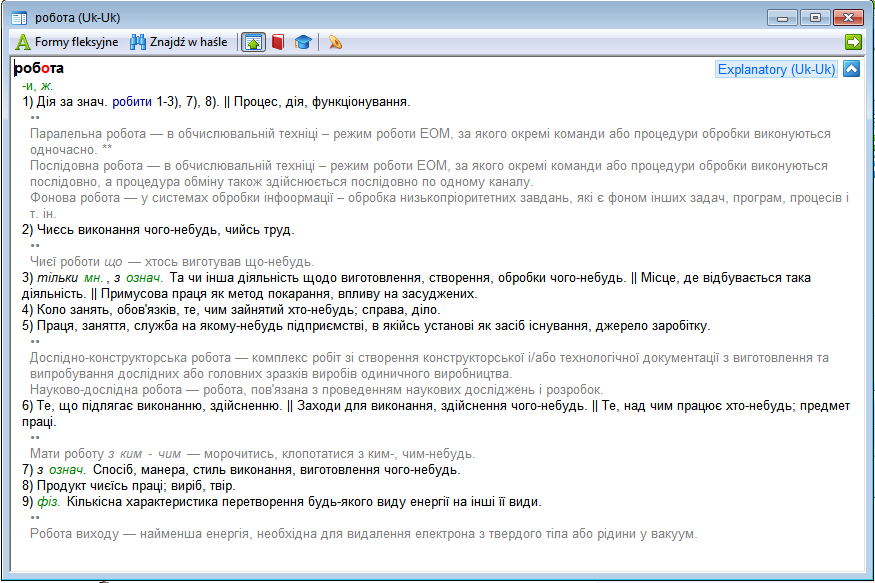Collapse examples dots under definition 2

click(x=35, y=245)
